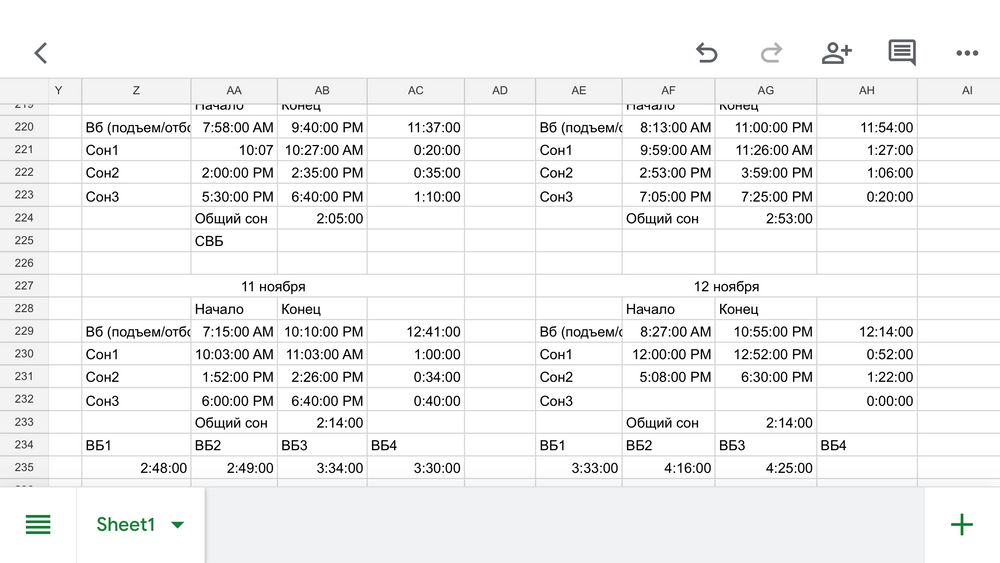Add a new sheet with plus icon
Viewport: 1000px width, 563px height.
(961, 524)
